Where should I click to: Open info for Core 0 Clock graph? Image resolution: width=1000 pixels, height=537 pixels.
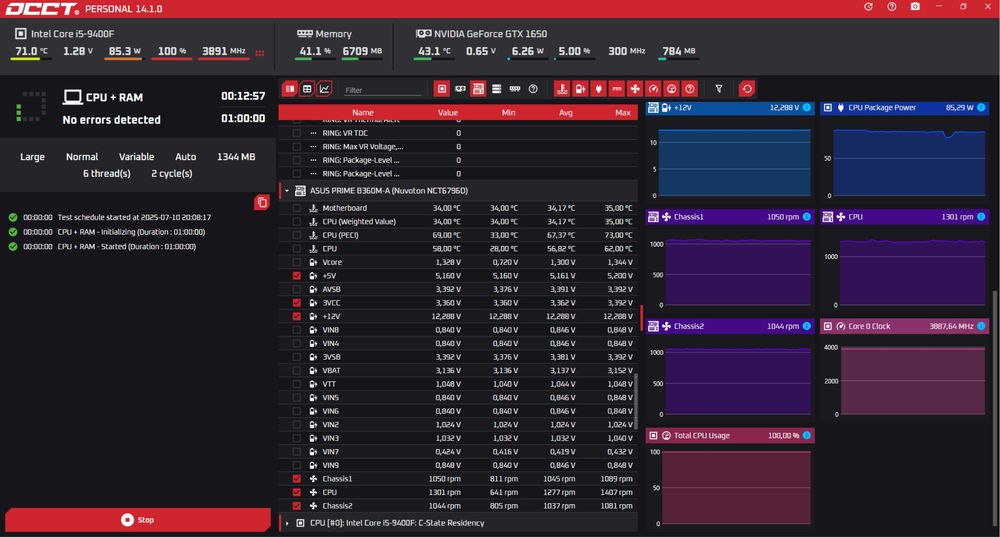tap(981, 326)
